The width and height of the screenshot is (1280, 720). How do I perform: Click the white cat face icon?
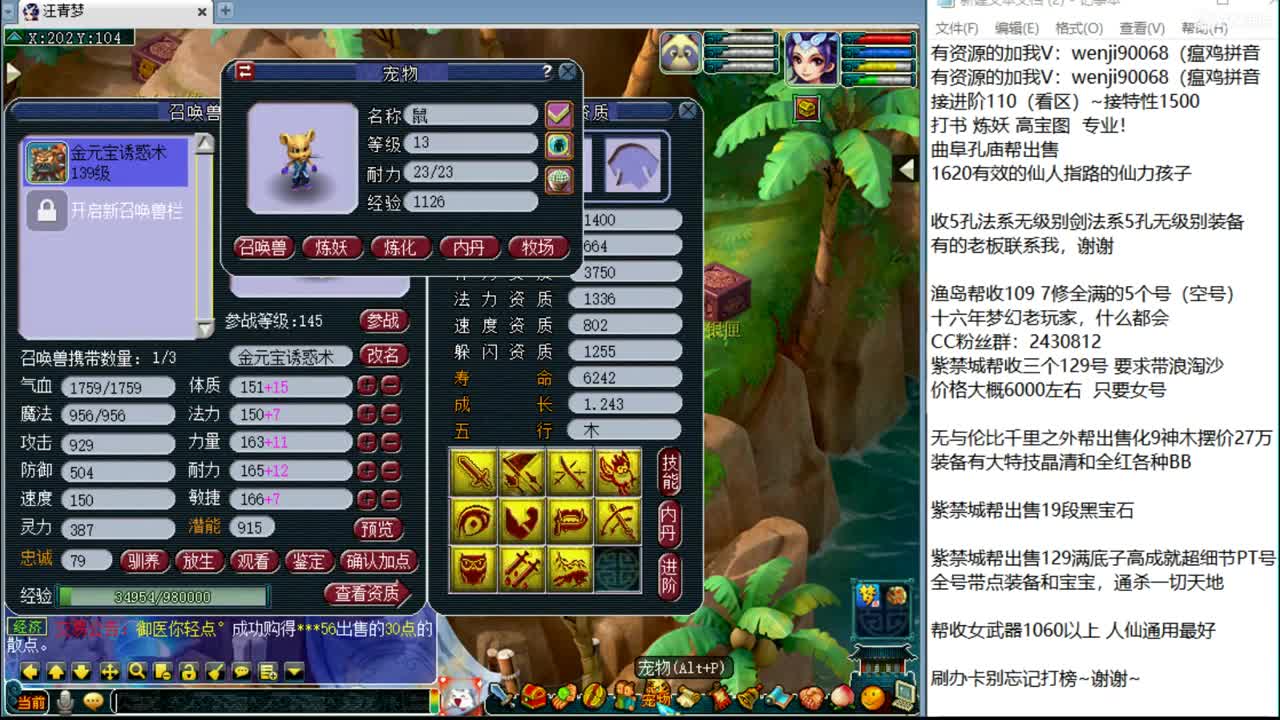click(x=461, y=696)
